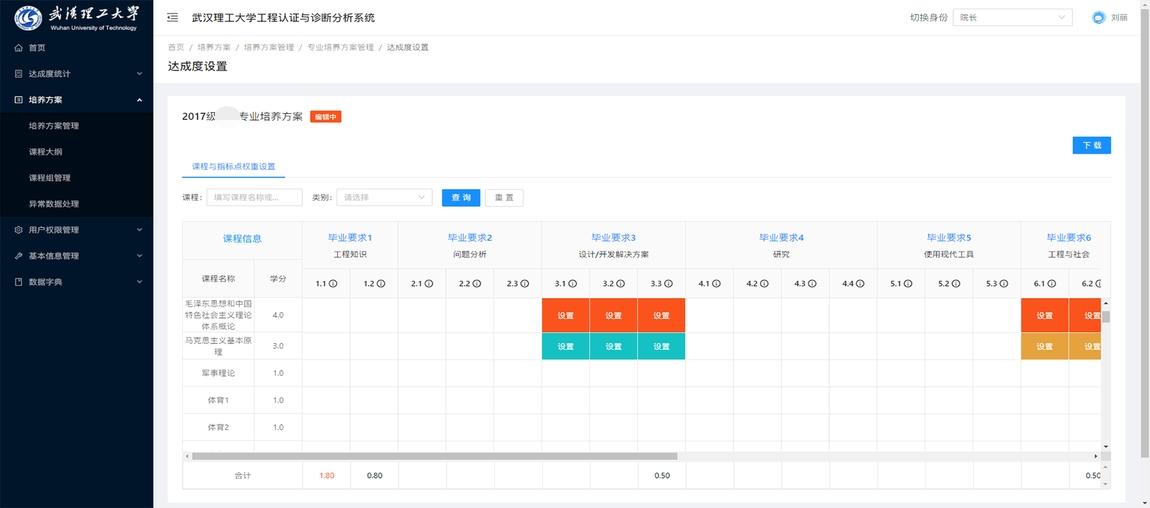Click the info icon next to 2.3
Screen dimensions: 1150x508
click(x=524, y=284)
